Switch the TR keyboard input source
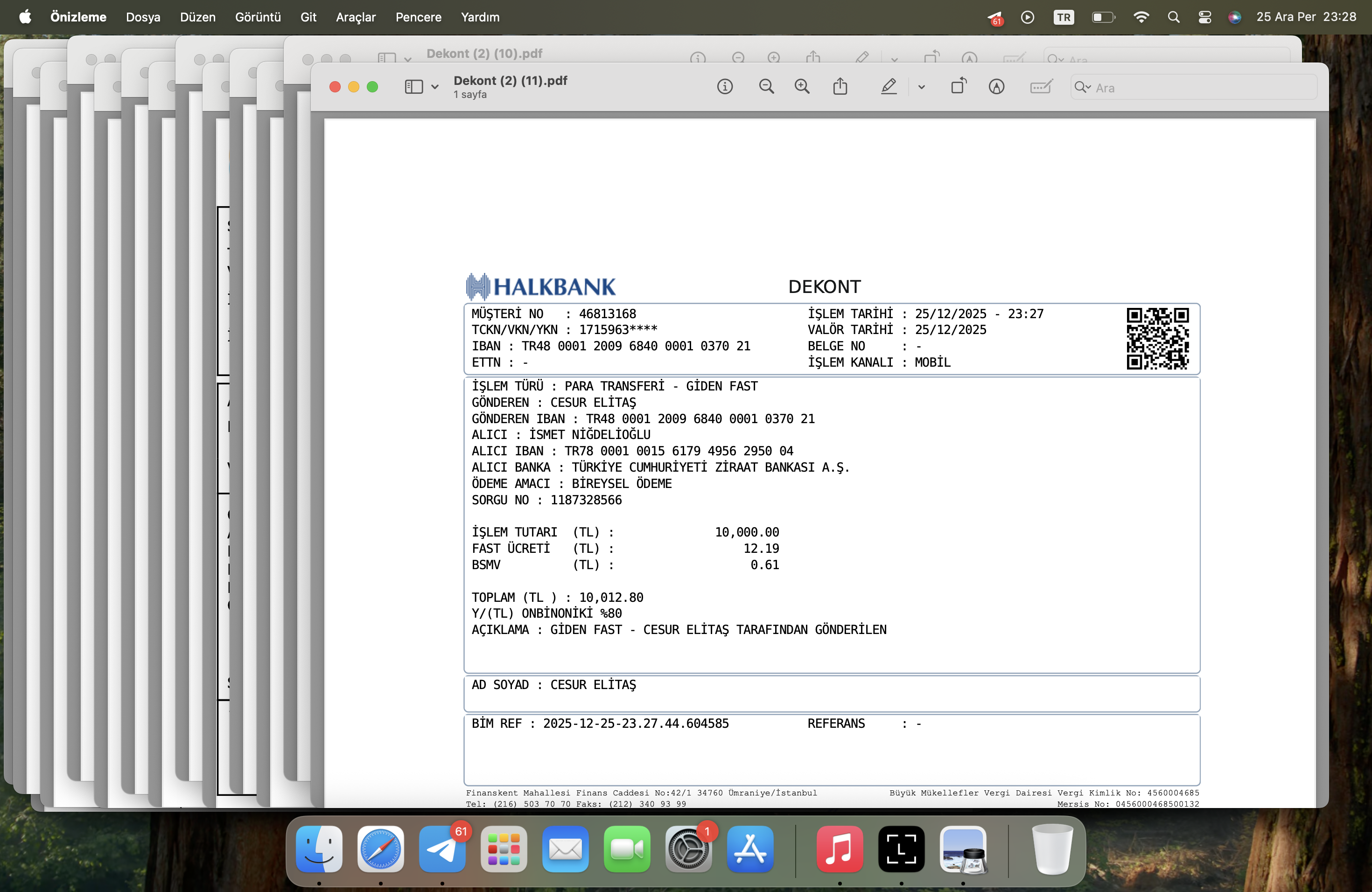This screenshot has height=892, width=1372. click(1064, 17)
